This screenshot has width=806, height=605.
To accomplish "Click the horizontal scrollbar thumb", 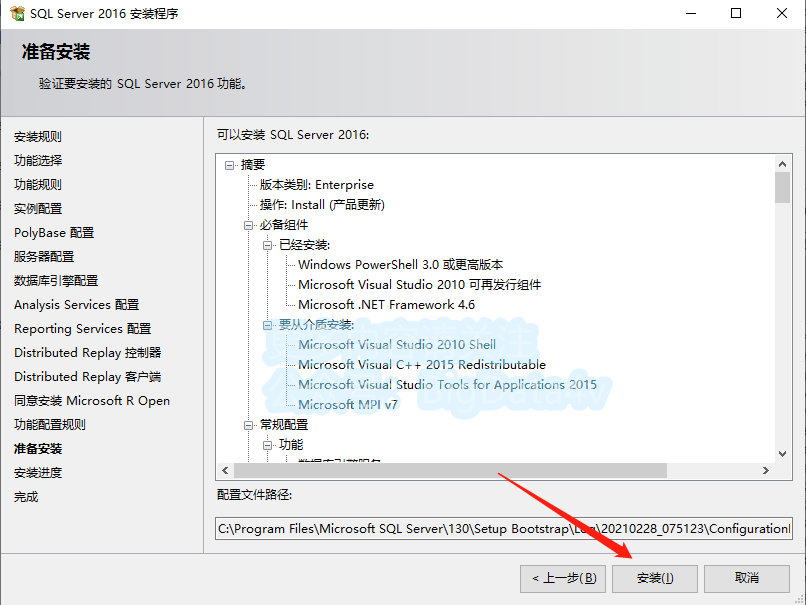I will point(450,470).
